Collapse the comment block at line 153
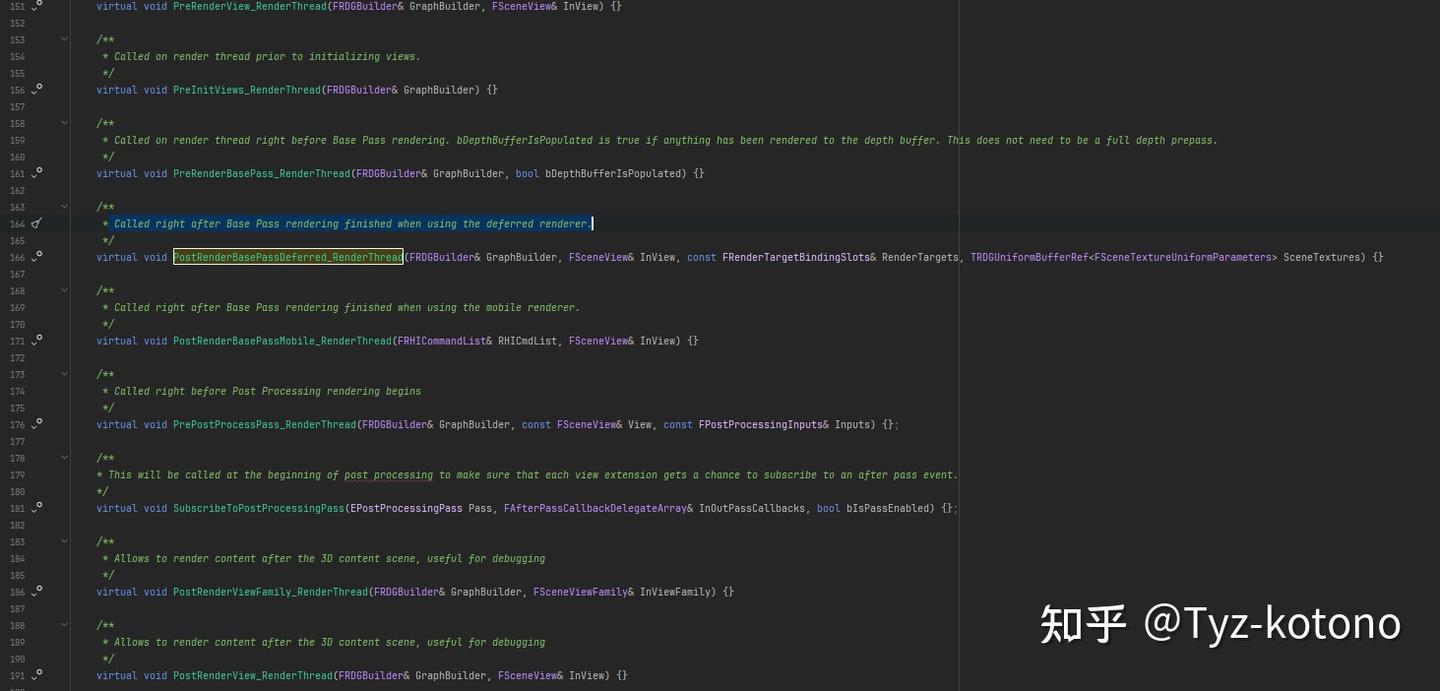The image size is (1440, 691). [x=64, y=39]
